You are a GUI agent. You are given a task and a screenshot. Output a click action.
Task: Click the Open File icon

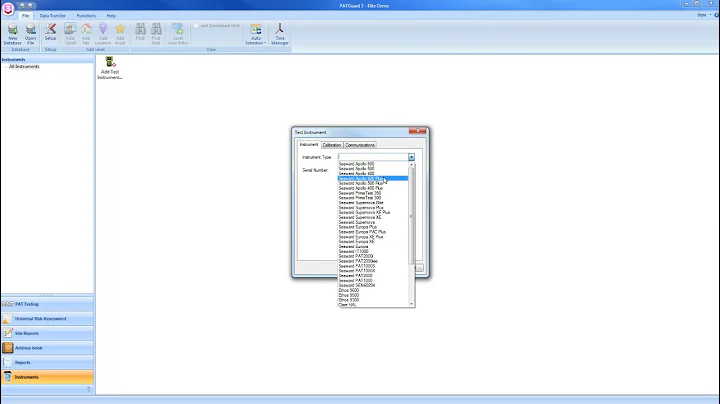click(x=30, y=34)
